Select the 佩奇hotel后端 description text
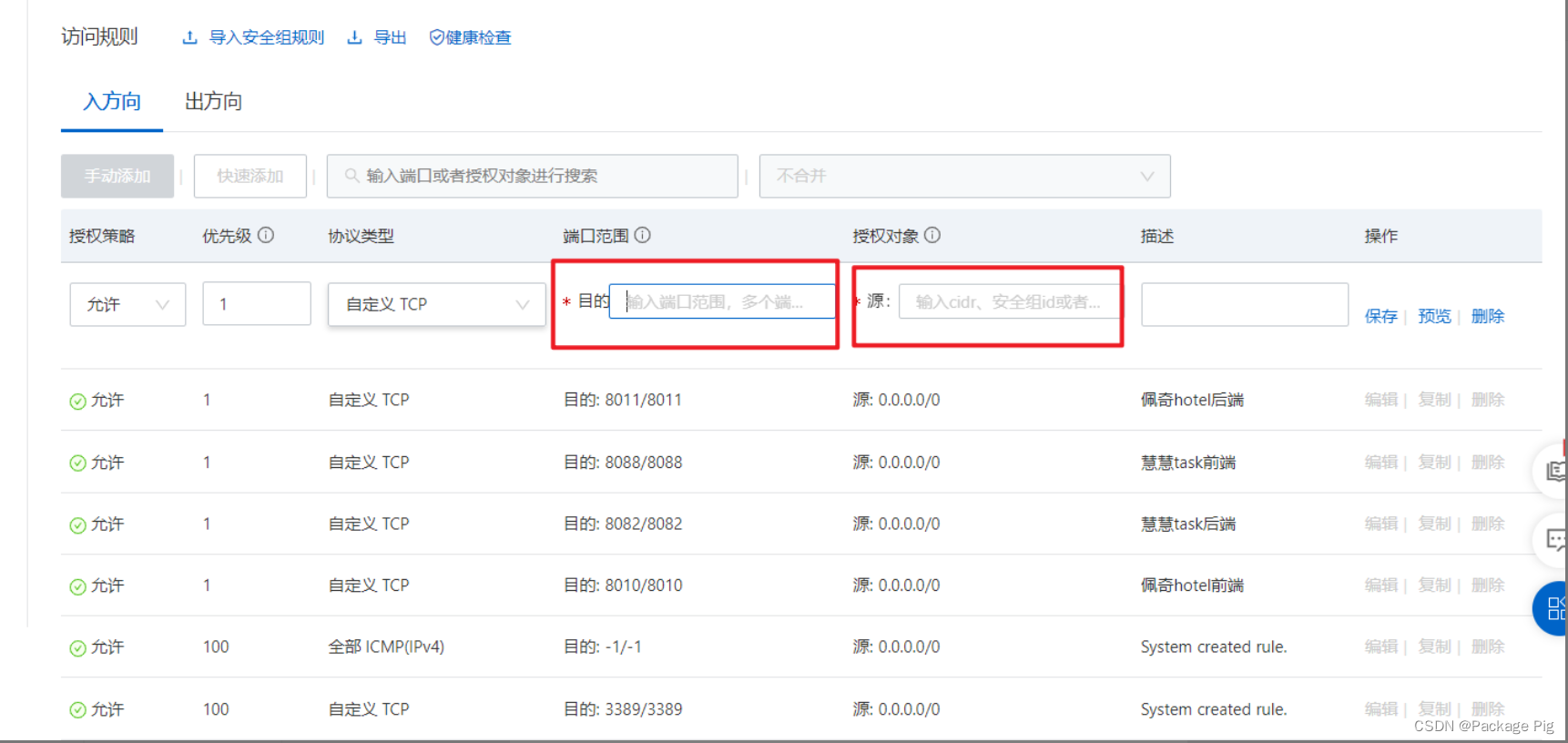Screen dimensions: 1568x743 pos(1192,400)
